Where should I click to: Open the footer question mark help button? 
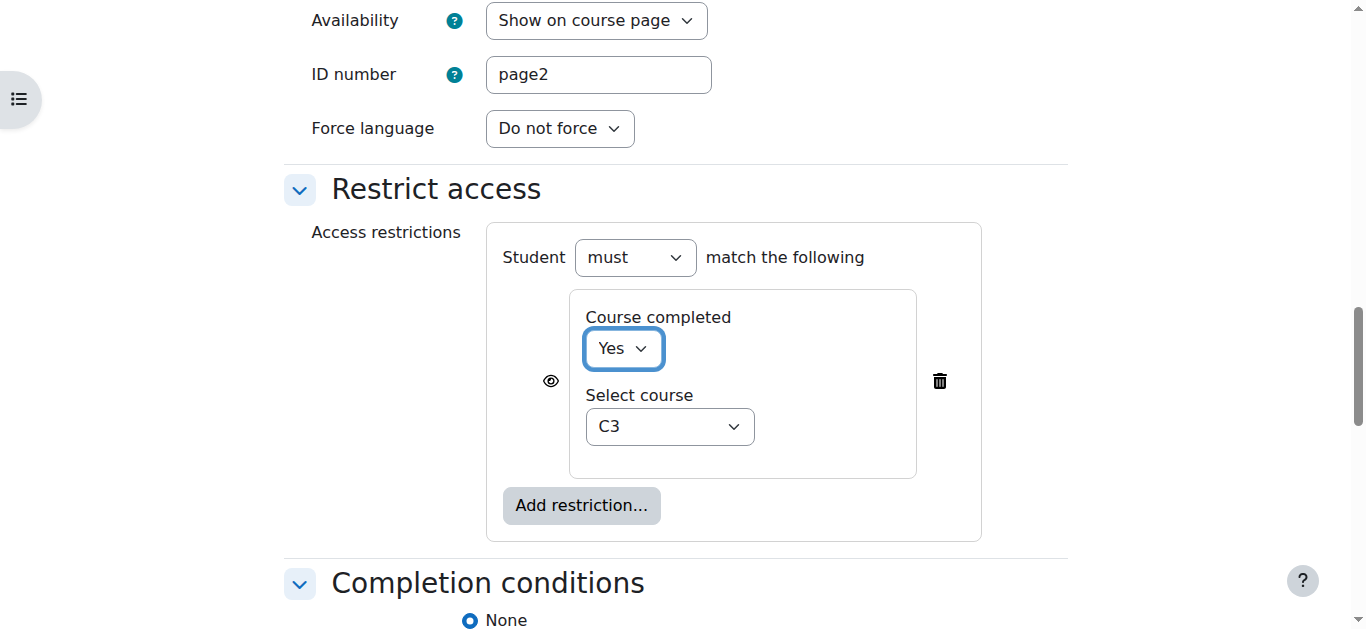1302,581
